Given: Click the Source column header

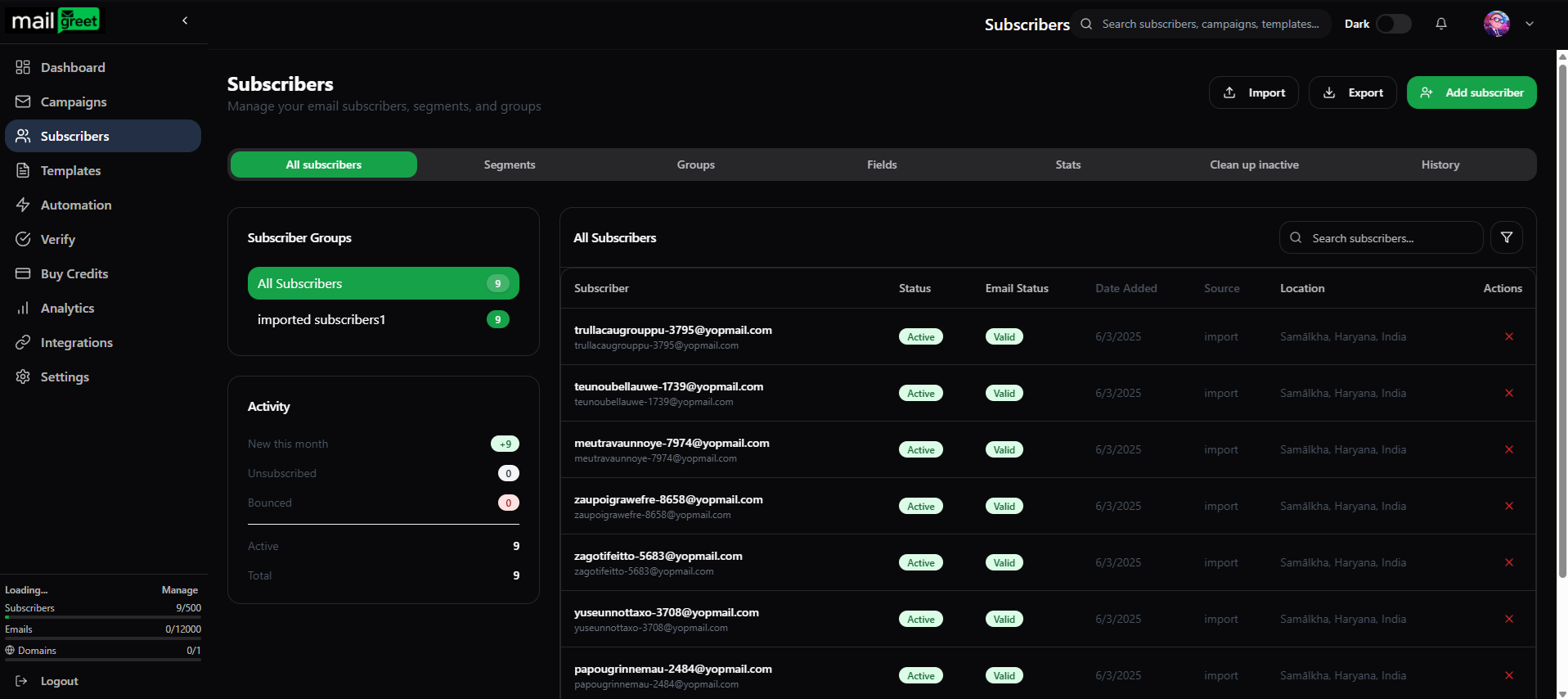Looking at the screenshot, I should pyautogui.click(x=1222, y=288).
